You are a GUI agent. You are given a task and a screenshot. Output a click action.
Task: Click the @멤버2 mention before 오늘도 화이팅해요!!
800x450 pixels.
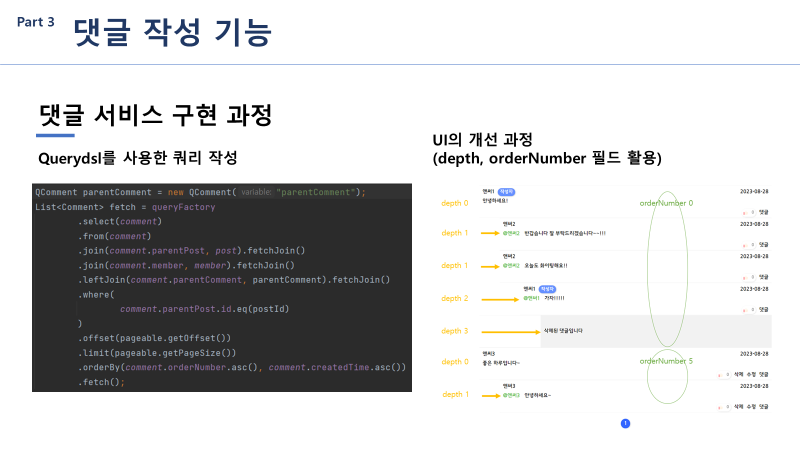point(511,266)
